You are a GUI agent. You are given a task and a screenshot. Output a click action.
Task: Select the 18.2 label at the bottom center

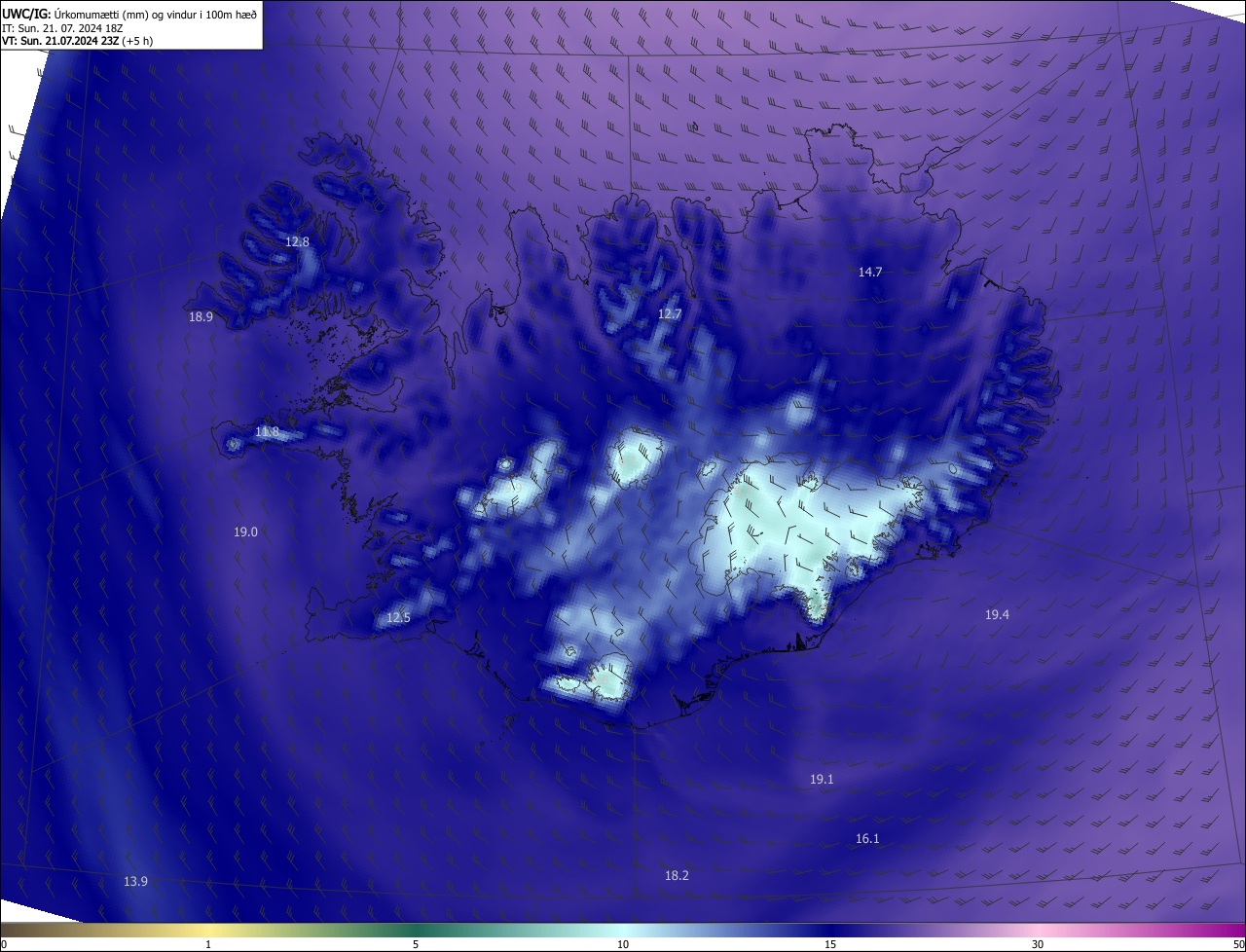677,875
